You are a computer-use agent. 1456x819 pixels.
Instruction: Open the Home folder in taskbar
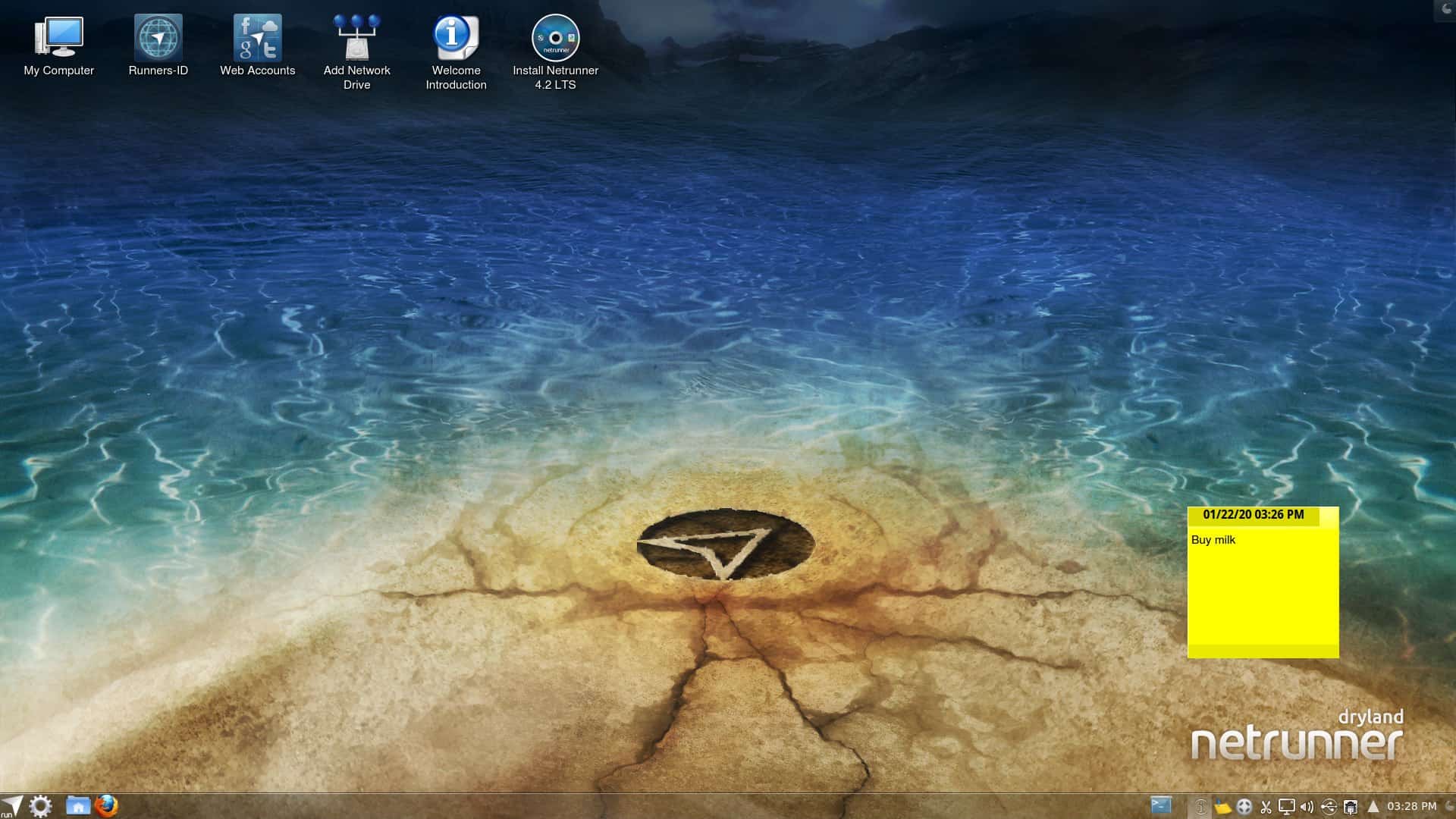point(77,805)
